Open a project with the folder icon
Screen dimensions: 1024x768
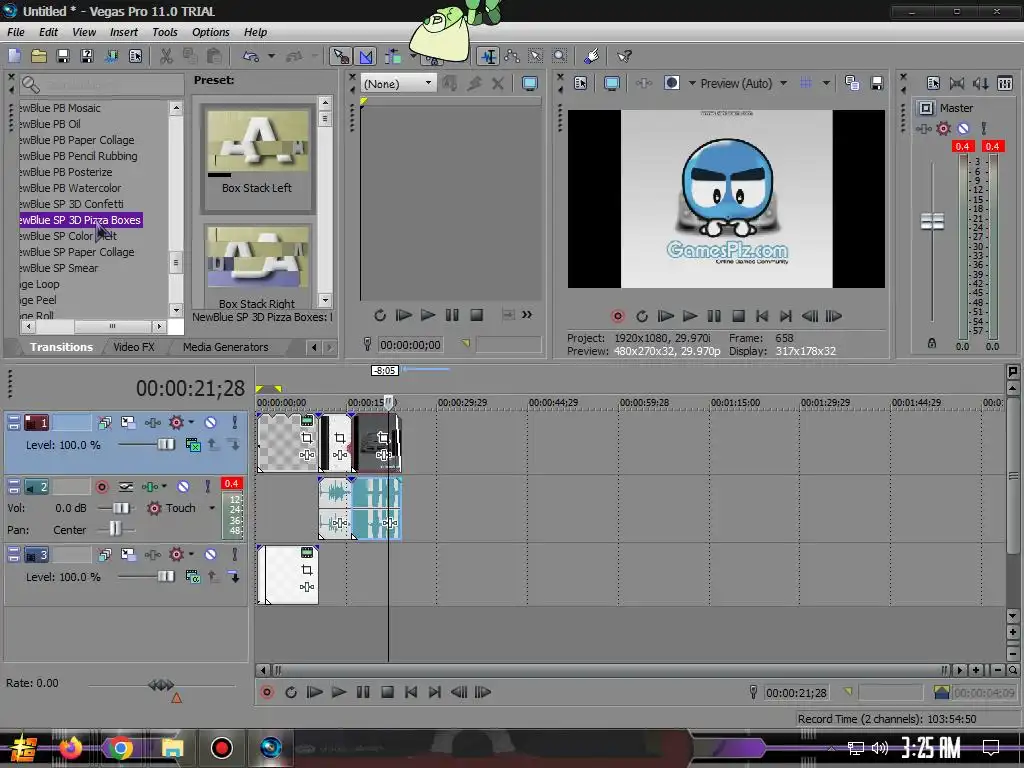point(39,56)
